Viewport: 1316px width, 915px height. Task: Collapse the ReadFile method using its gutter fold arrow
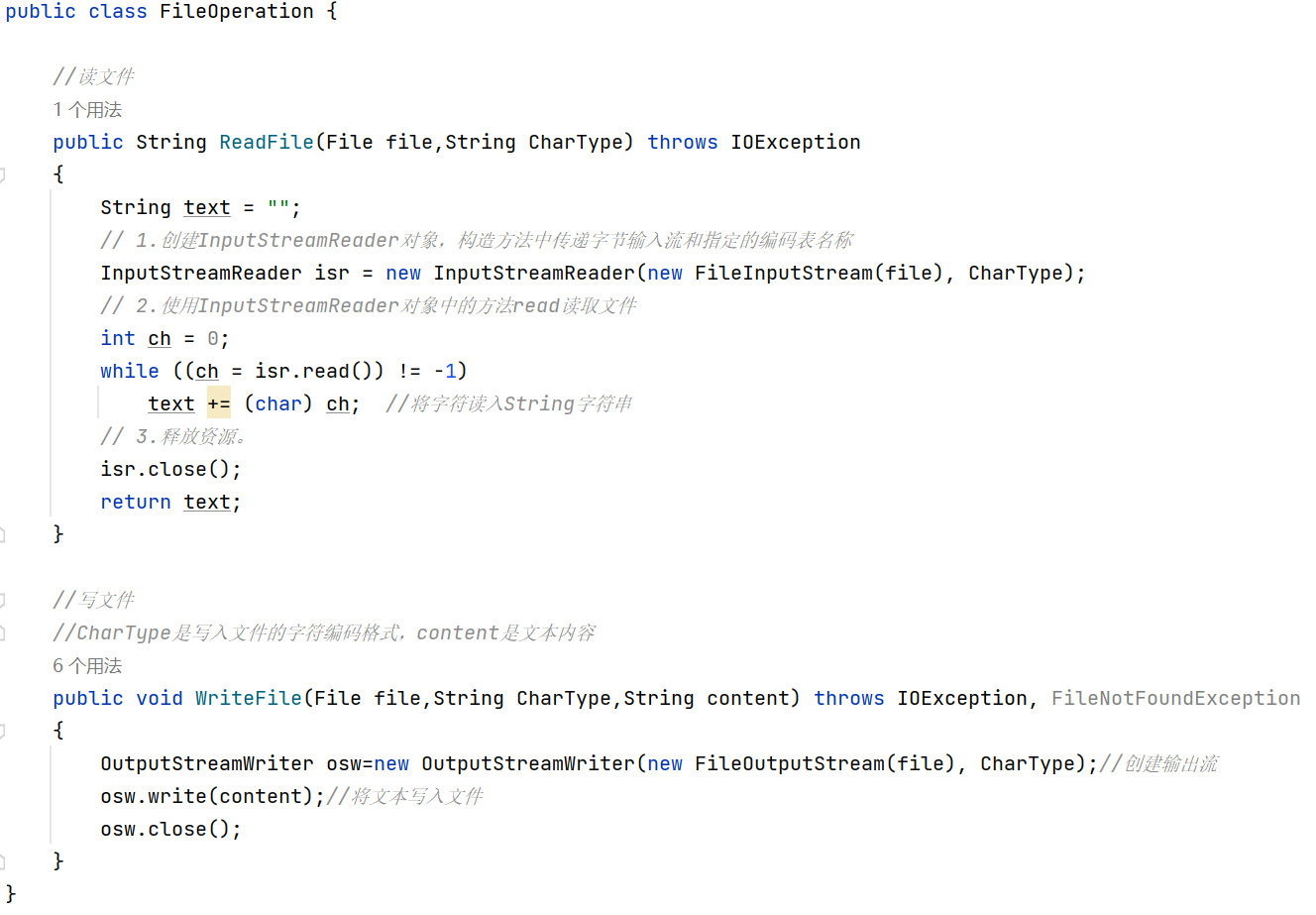[x=5, y=173]
